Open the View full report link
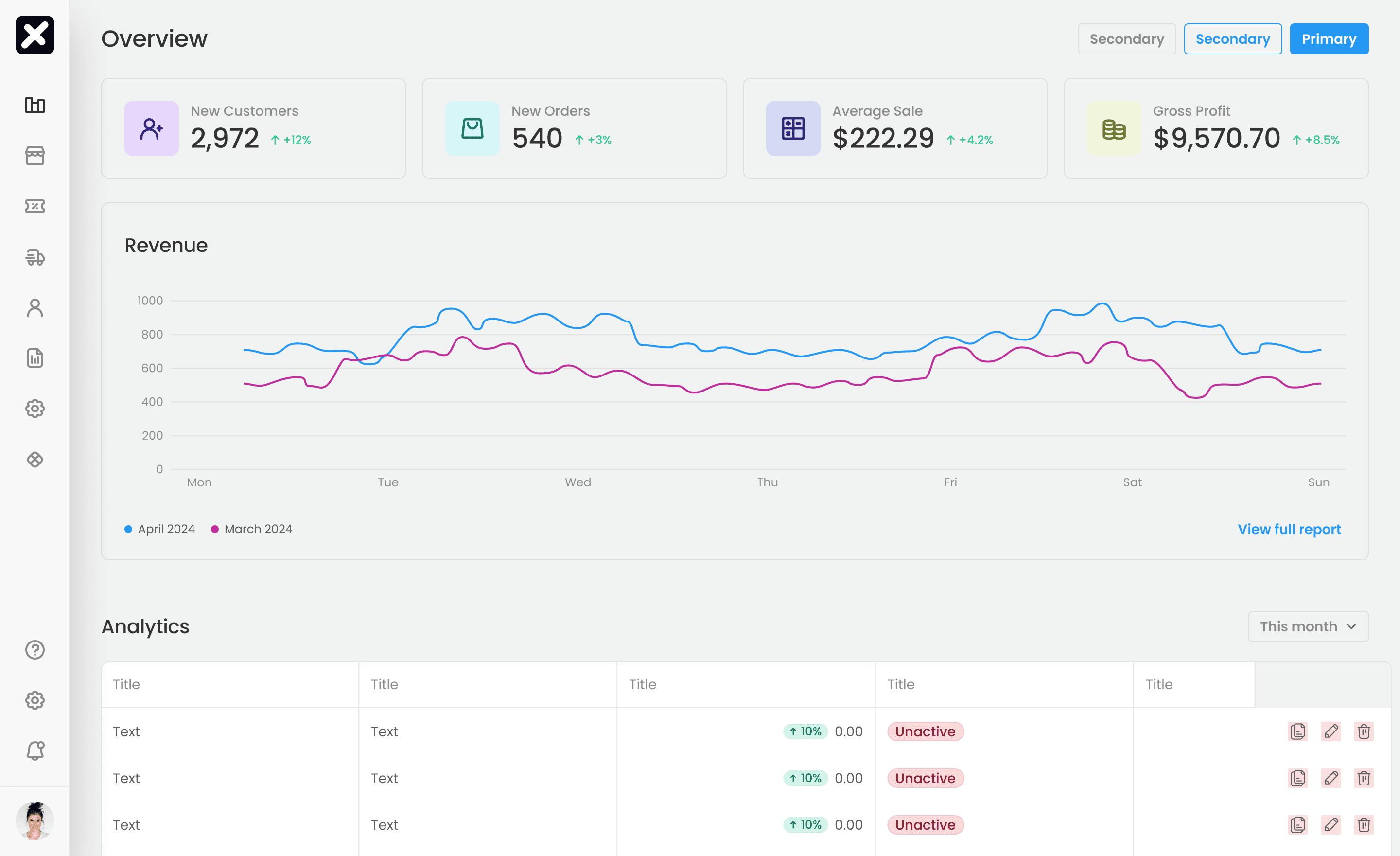The width and height of the screenshot is (1400, 856). click(1289, 529)
